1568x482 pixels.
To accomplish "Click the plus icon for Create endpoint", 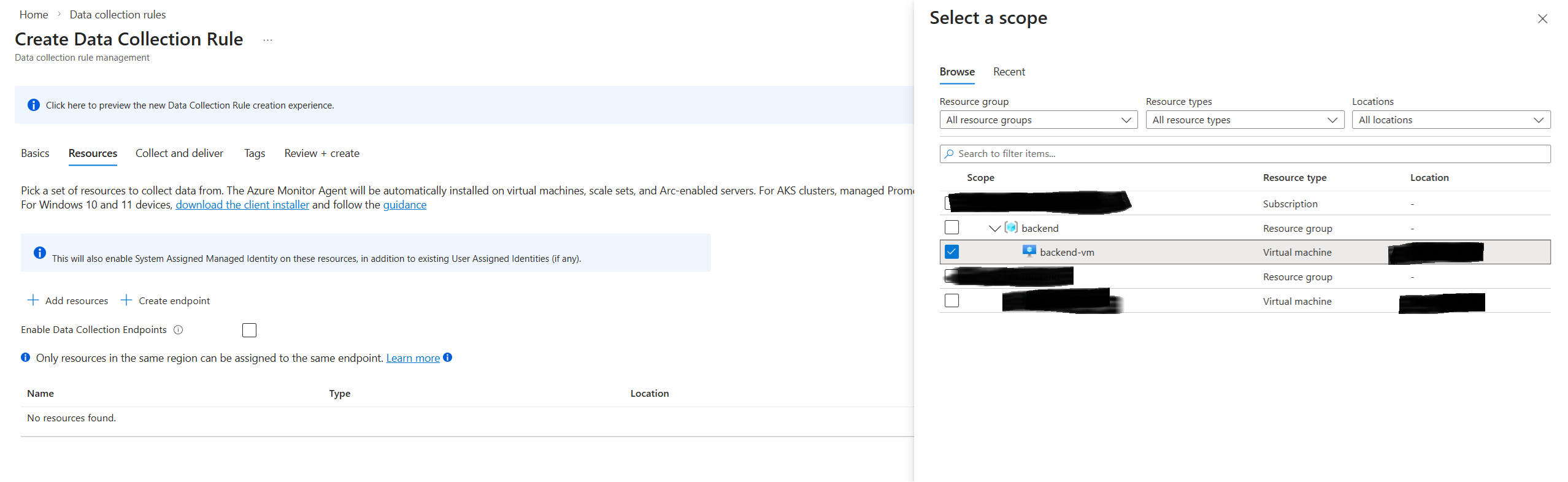I will [126, 300].
